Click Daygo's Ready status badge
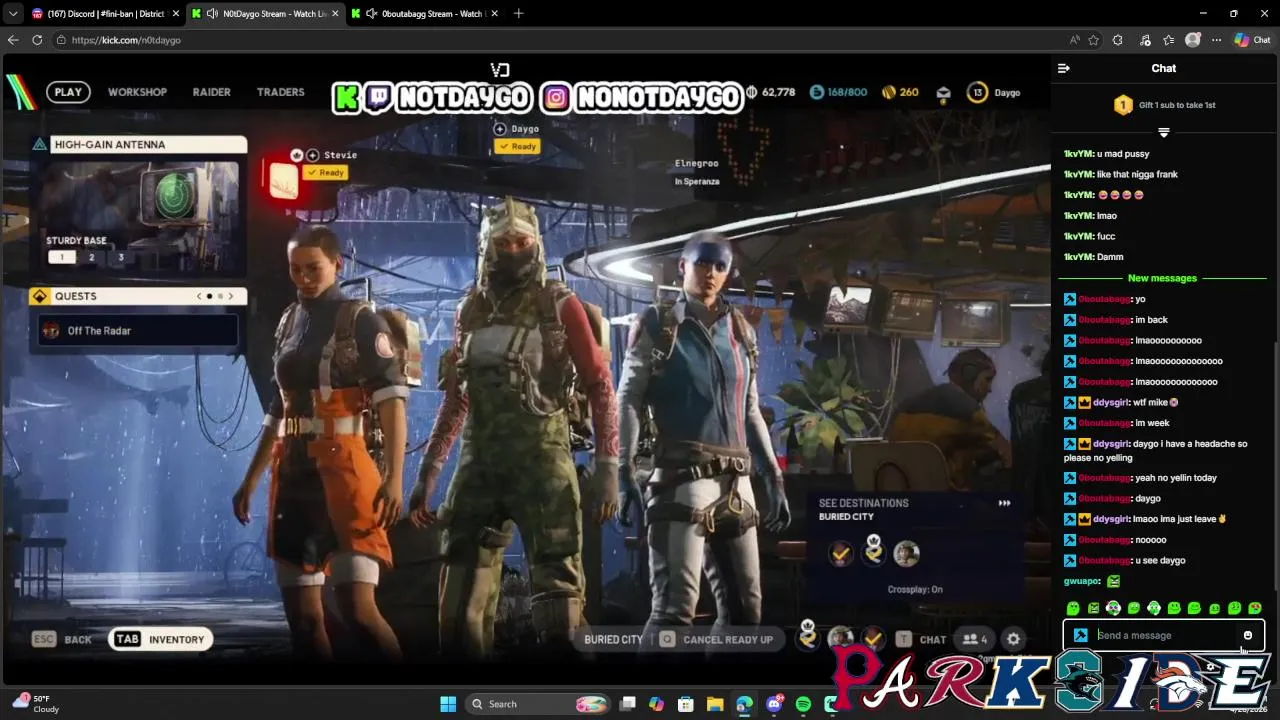The height and width of the screenshot is (720, 1280). coord(517,146)
